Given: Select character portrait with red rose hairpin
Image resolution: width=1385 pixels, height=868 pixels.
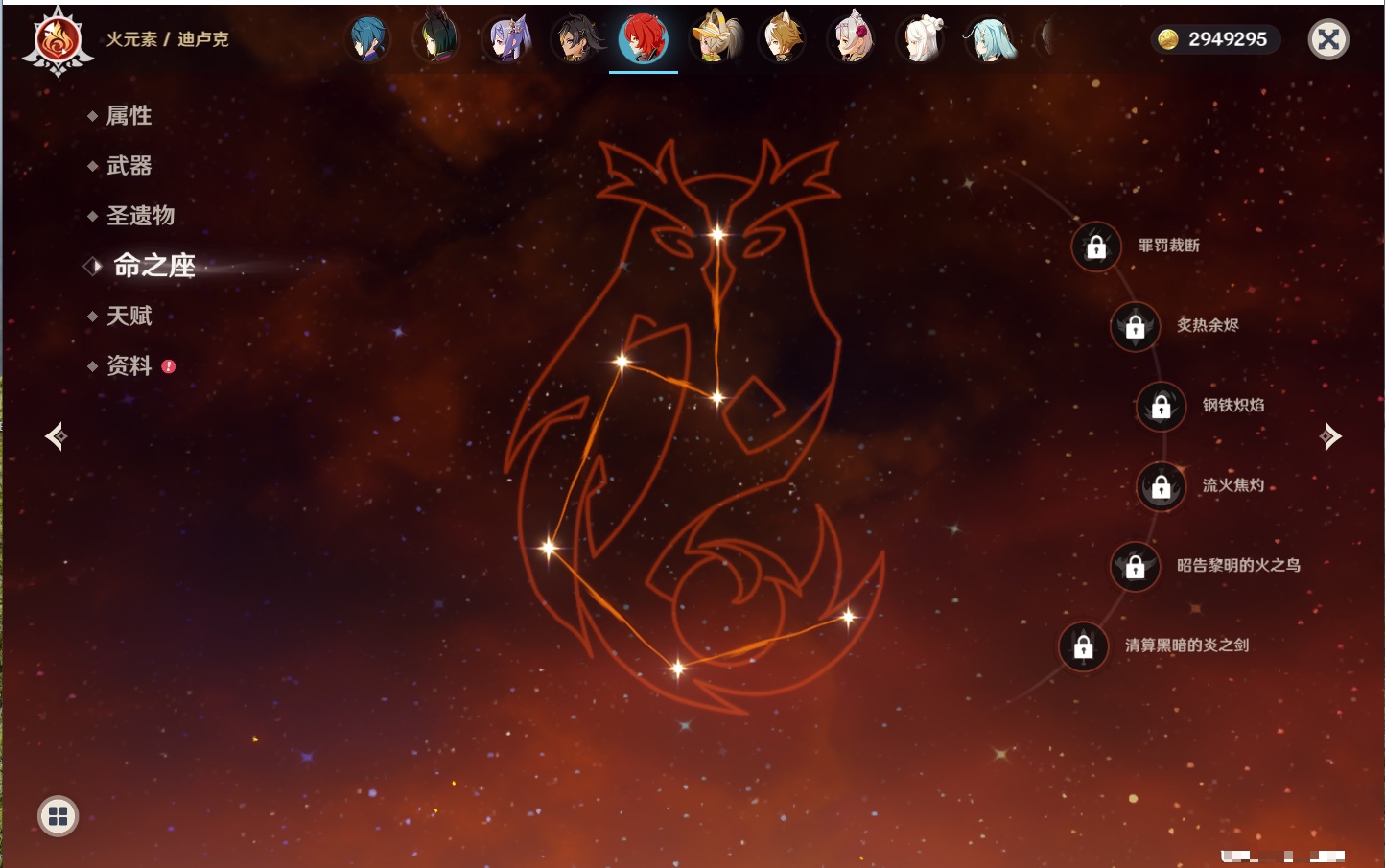Looking at the screenshot, I should 851,40.
